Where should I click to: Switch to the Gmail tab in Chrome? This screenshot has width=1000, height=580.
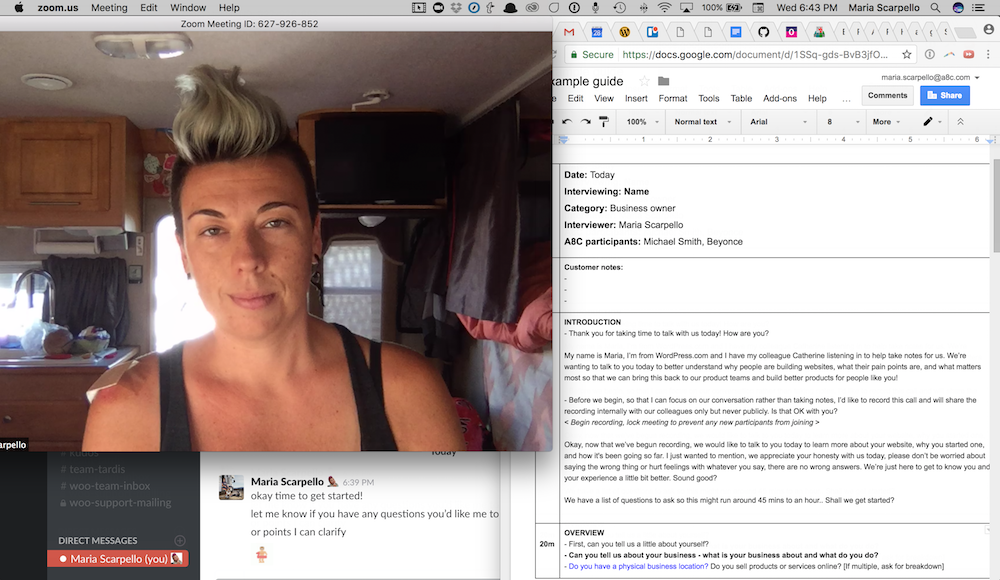[x=568, y=32]
